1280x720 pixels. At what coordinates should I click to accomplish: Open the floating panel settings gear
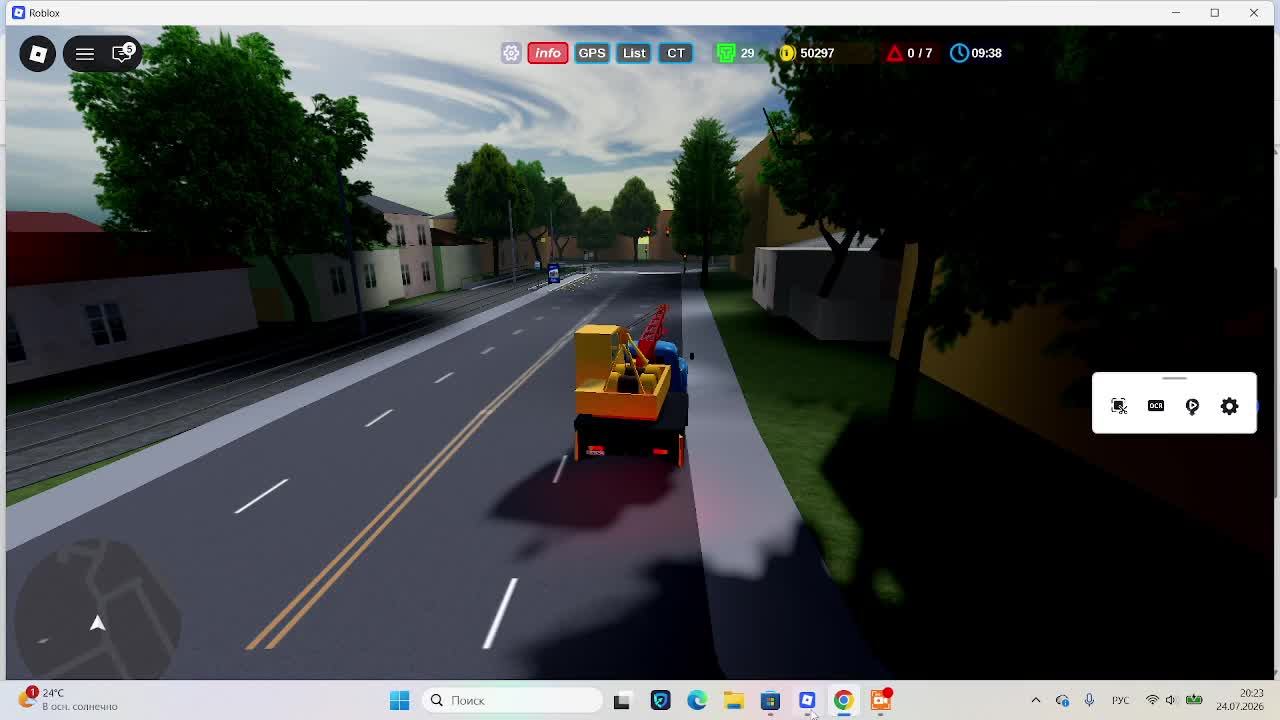point(1229,406)
